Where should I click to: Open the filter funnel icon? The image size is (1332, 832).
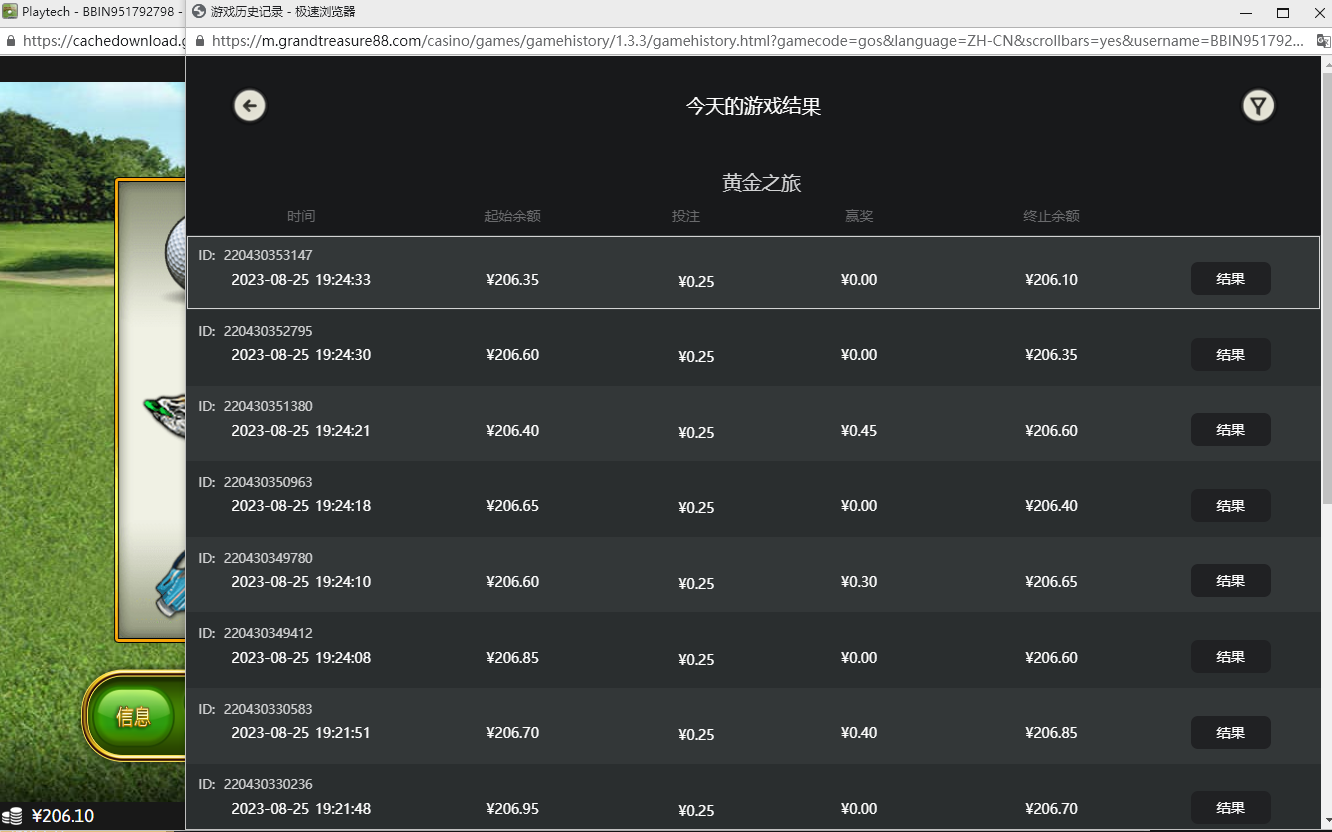[1258, 105]
